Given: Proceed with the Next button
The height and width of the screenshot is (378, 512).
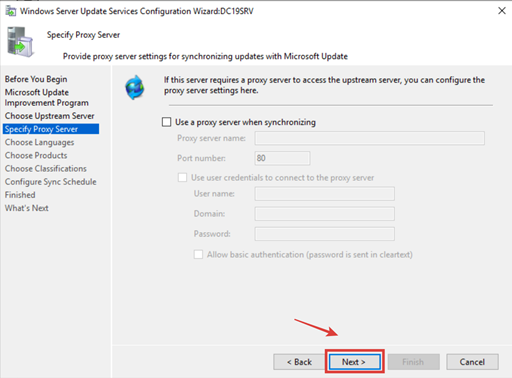Looking at the screenshot, I should 354,362.
